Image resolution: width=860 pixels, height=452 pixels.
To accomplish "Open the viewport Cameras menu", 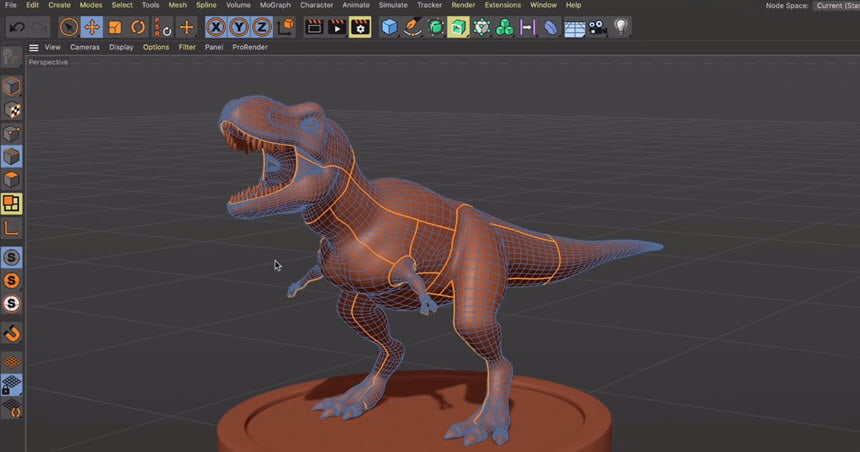I will click(x=85, y=47).
